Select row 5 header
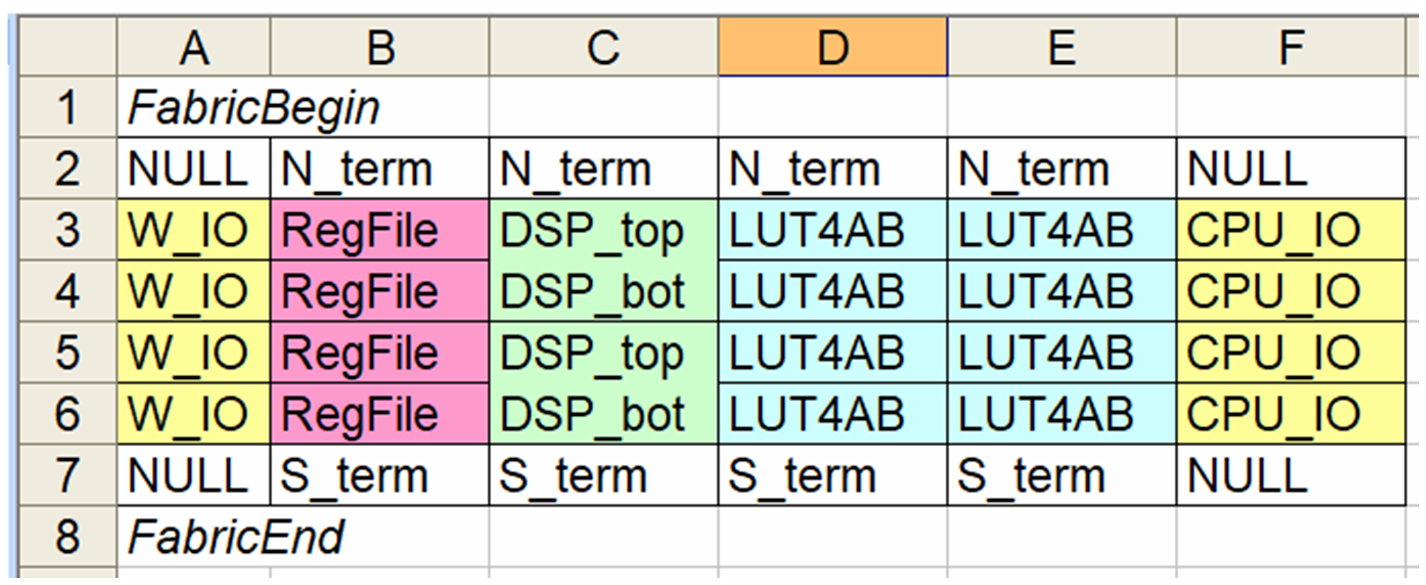 66,353
